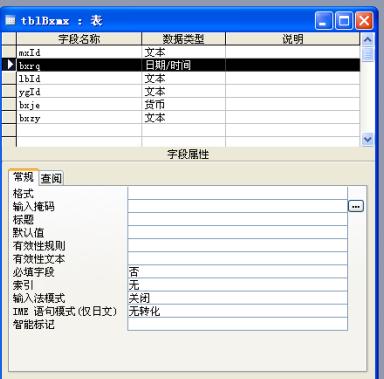Close the tblBxmx table window

point(364,21)
